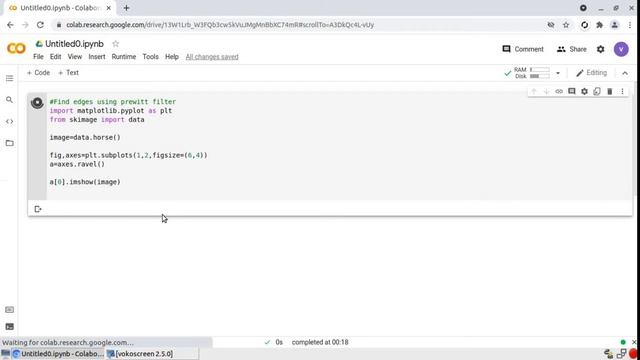Viewport: 640px width, 360px height.
Task: Open the File menu
Action: coord(38,57)
